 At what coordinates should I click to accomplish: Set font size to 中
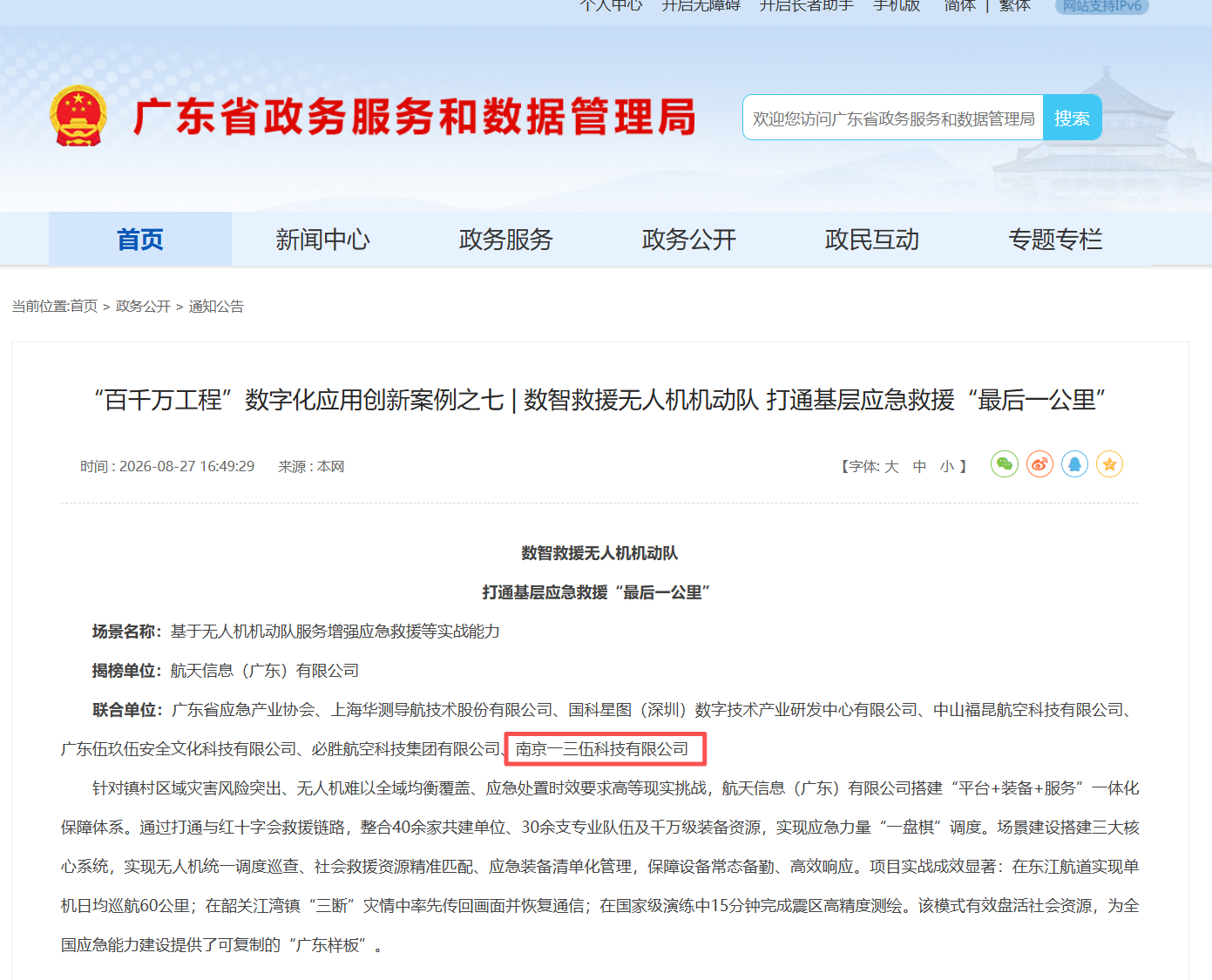point(919,467)
